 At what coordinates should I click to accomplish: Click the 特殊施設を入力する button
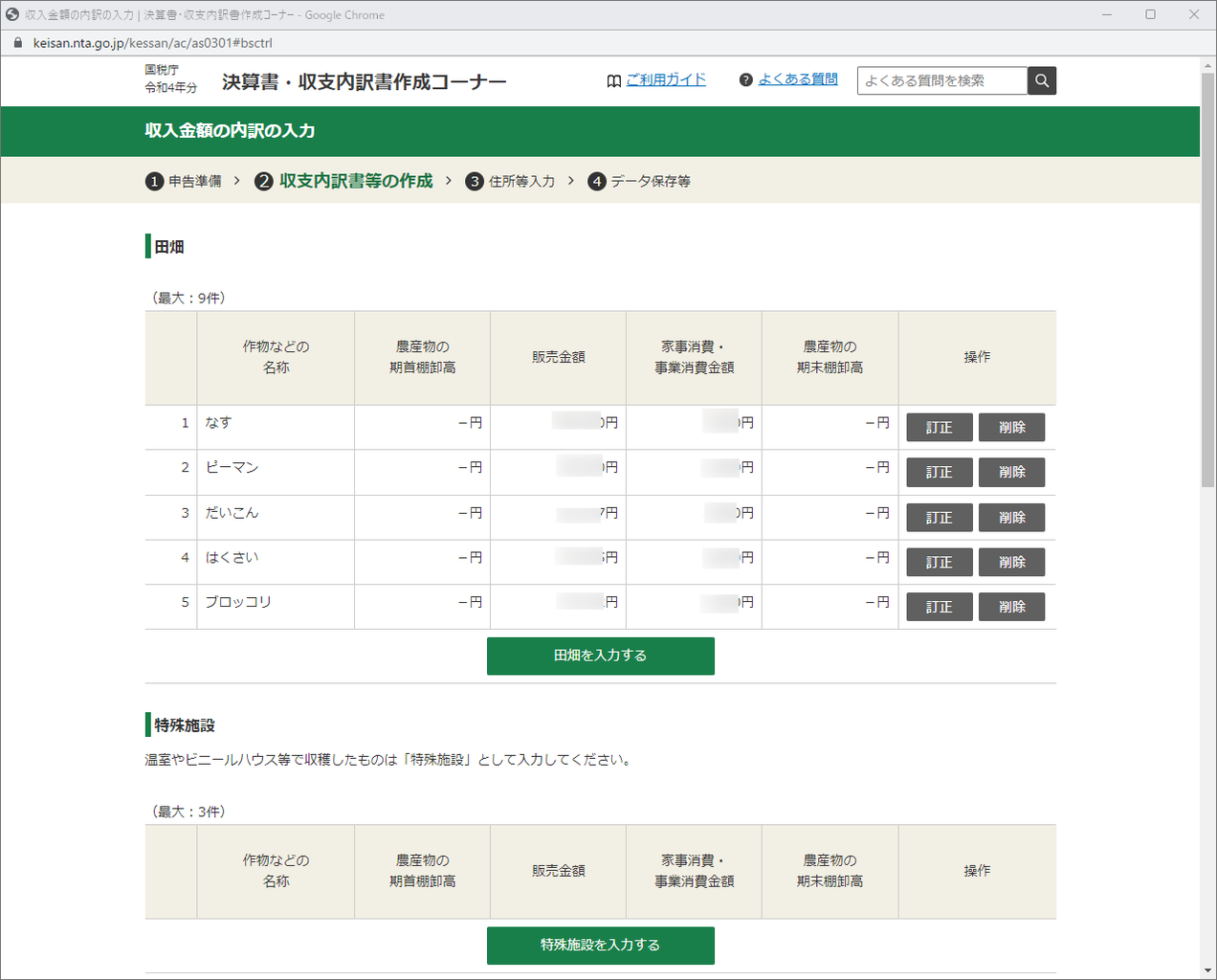coord(601,945)
